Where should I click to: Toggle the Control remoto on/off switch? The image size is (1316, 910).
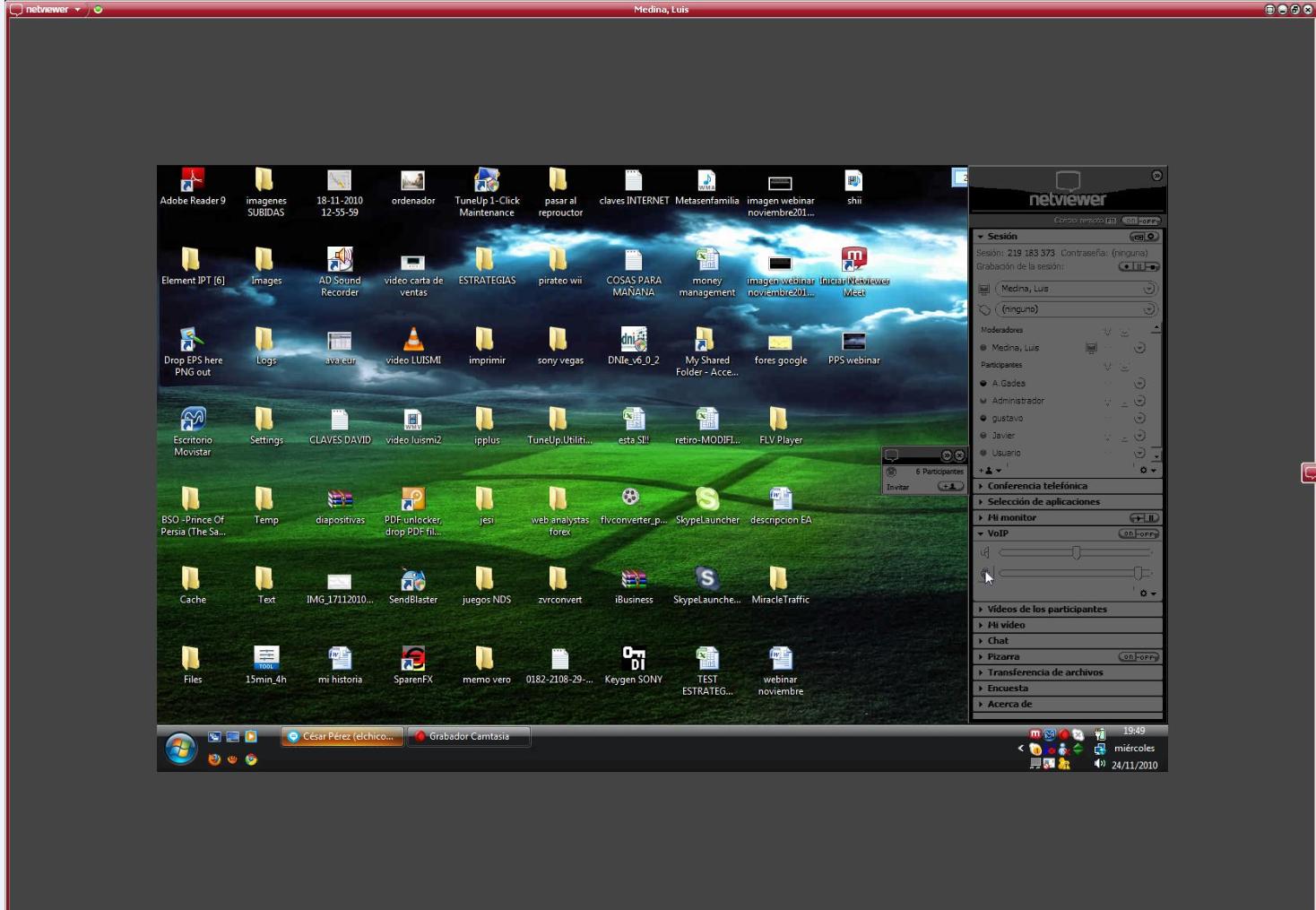1140,221
